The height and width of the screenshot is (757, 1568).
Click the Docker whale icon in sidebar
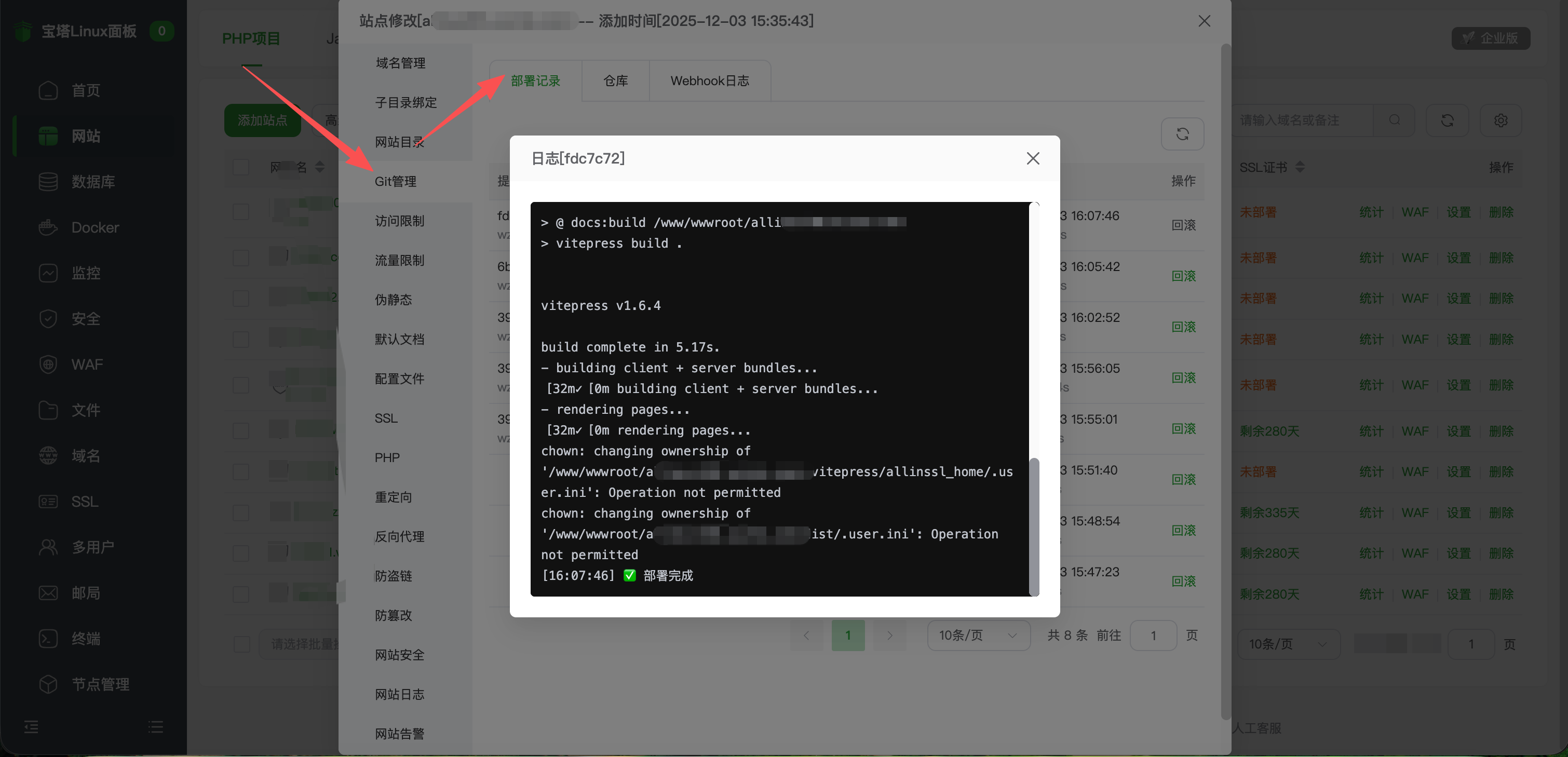[47, 227]
